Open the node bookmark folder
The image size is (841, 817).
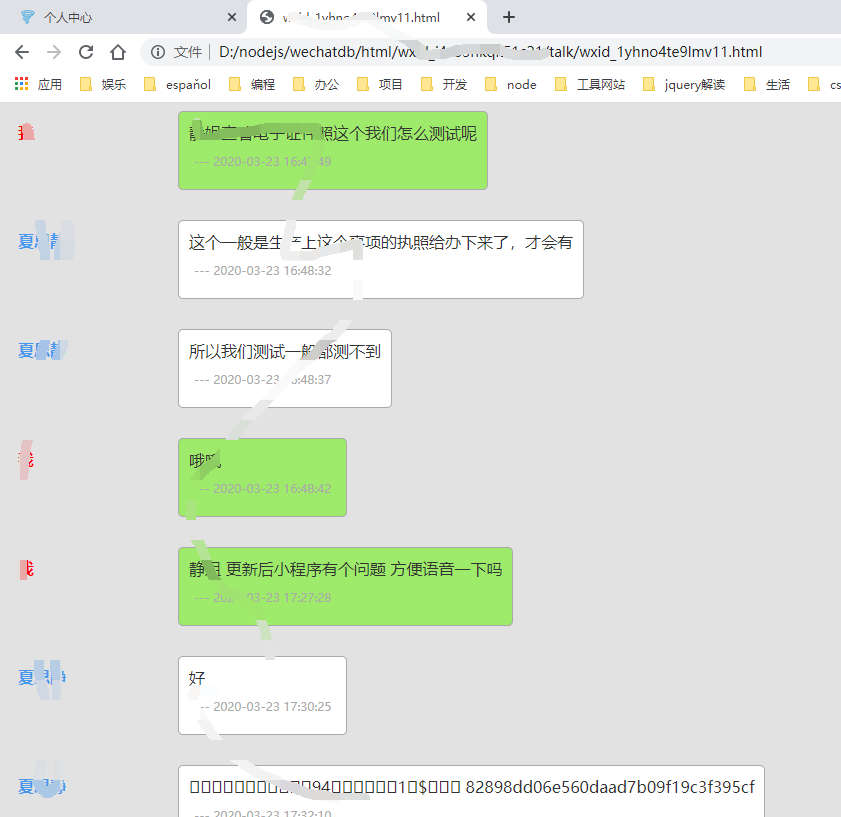pyautogui.click(x=510, y=84)
